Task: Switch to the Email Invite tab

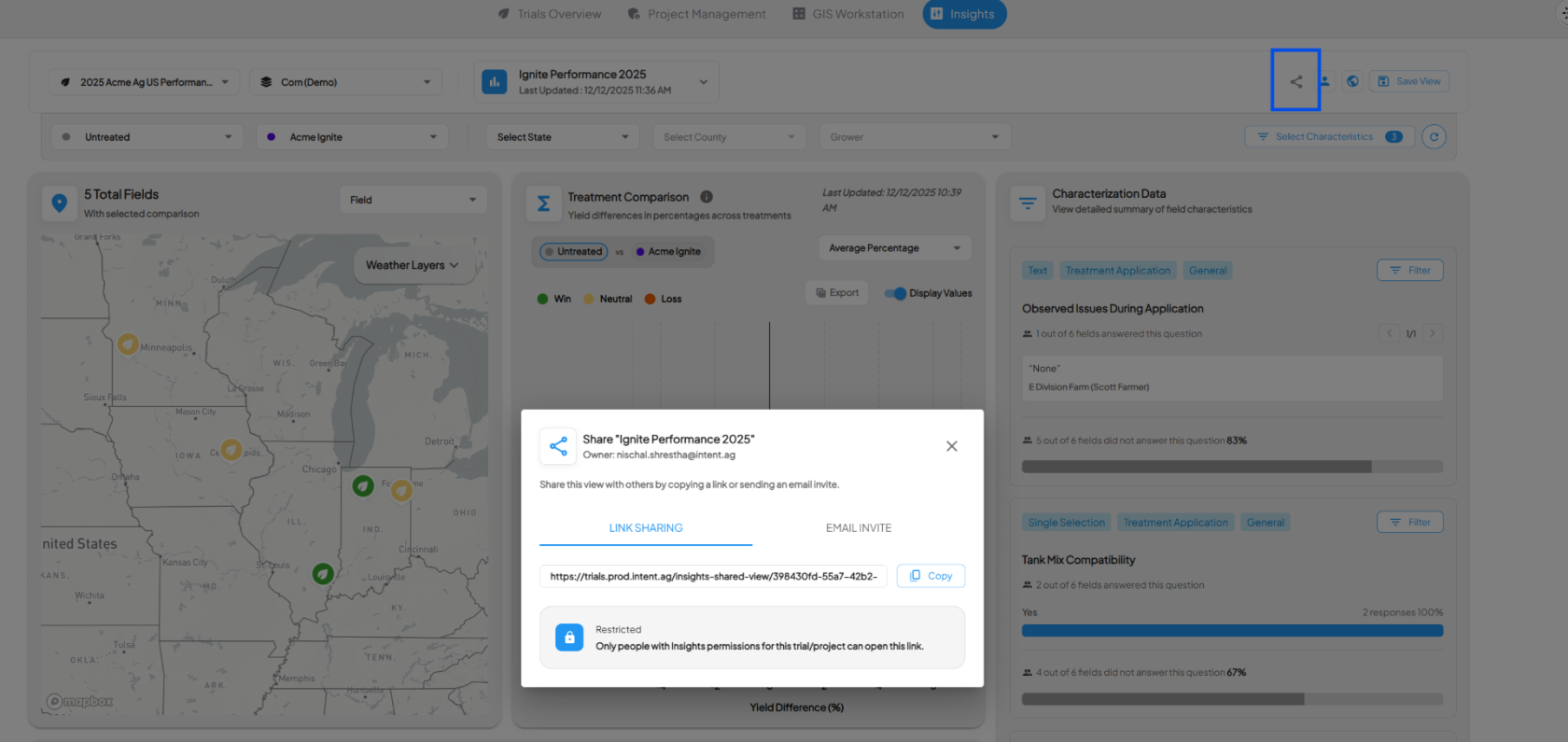Action: pyautogui.click(x=858, y=528)
